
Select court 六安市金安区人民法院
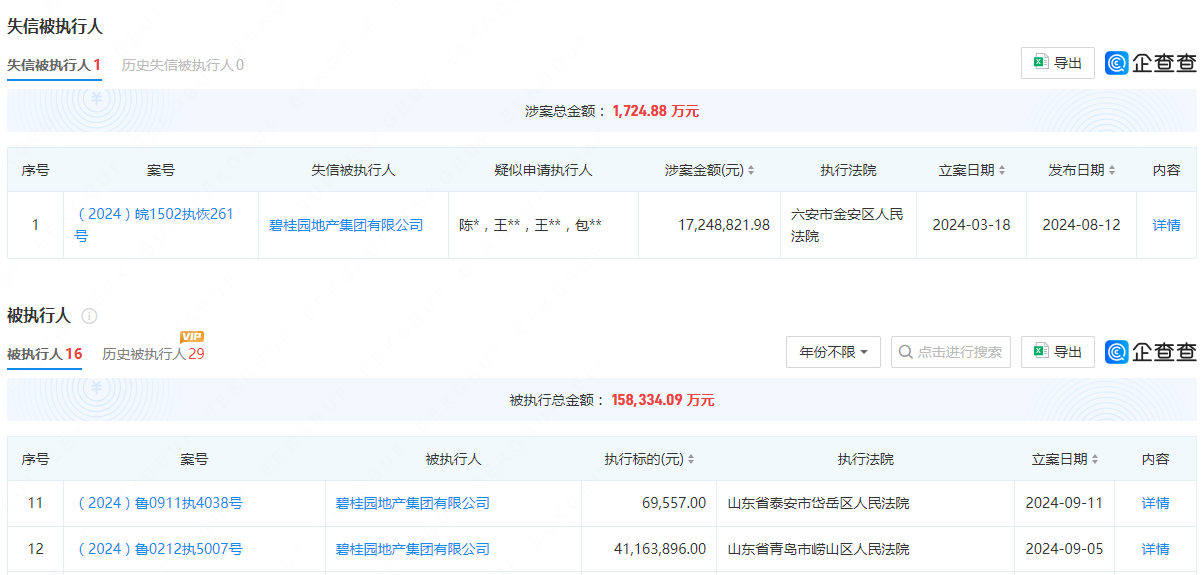click(x=847, y=225)
